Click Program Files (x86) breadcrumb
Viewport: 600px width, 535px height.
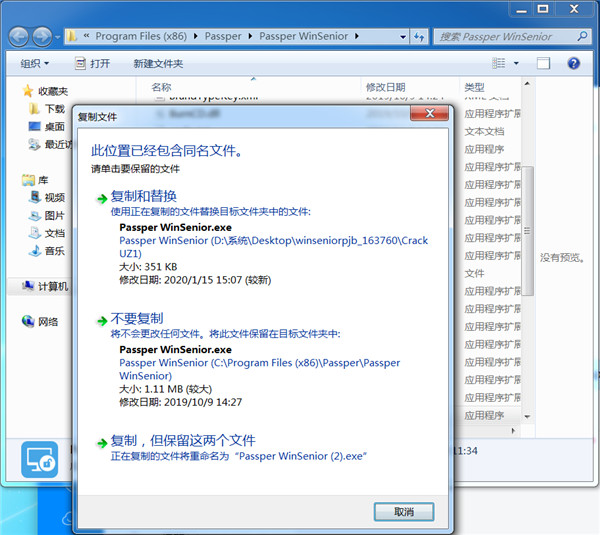141,36
